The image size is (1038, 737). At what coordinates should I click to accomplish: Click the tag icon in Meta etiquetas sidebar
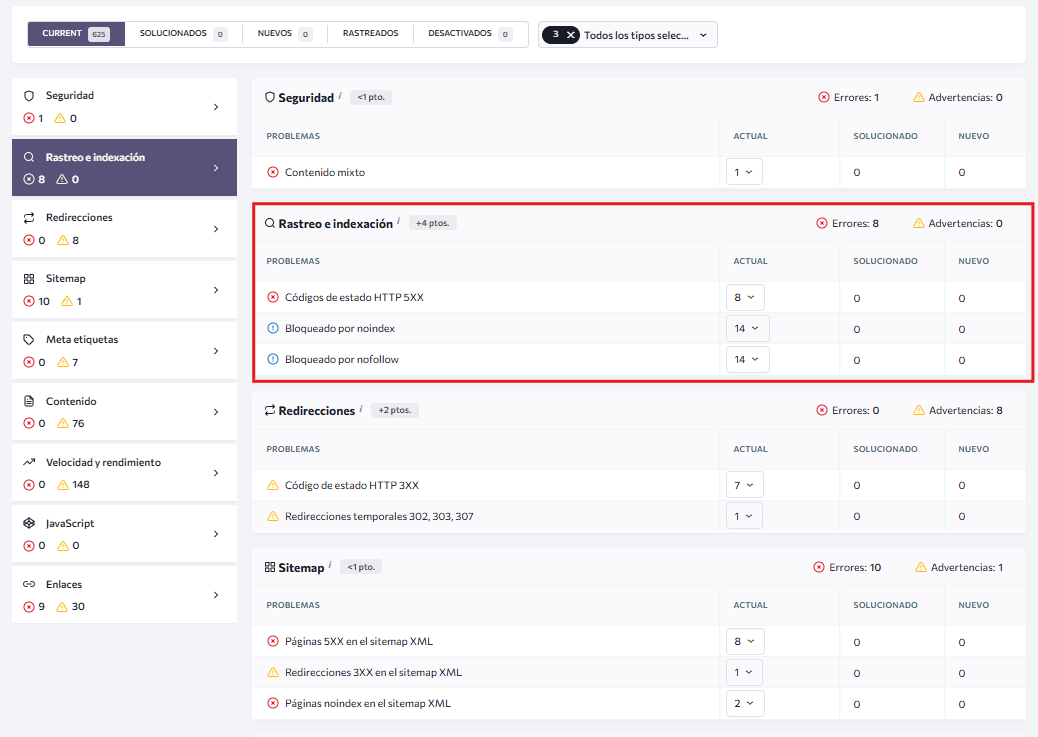click(29, 340)
